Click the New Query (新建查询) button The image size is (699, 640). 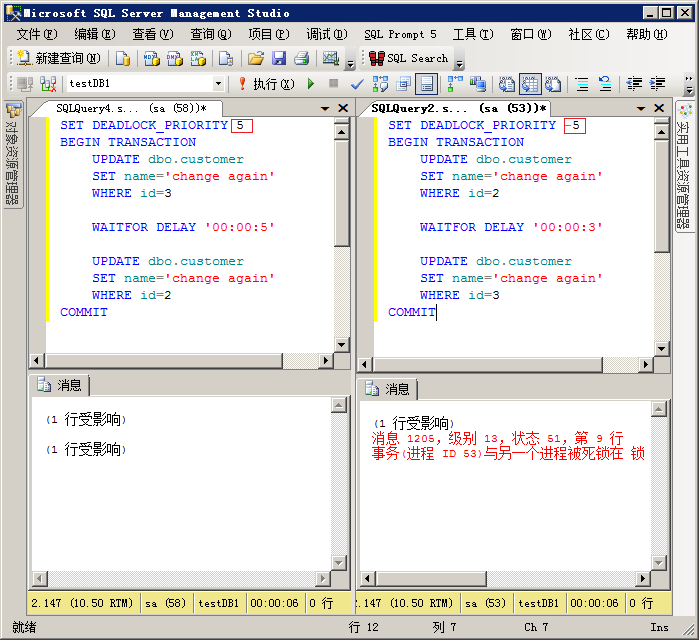[x=59, y=58]
